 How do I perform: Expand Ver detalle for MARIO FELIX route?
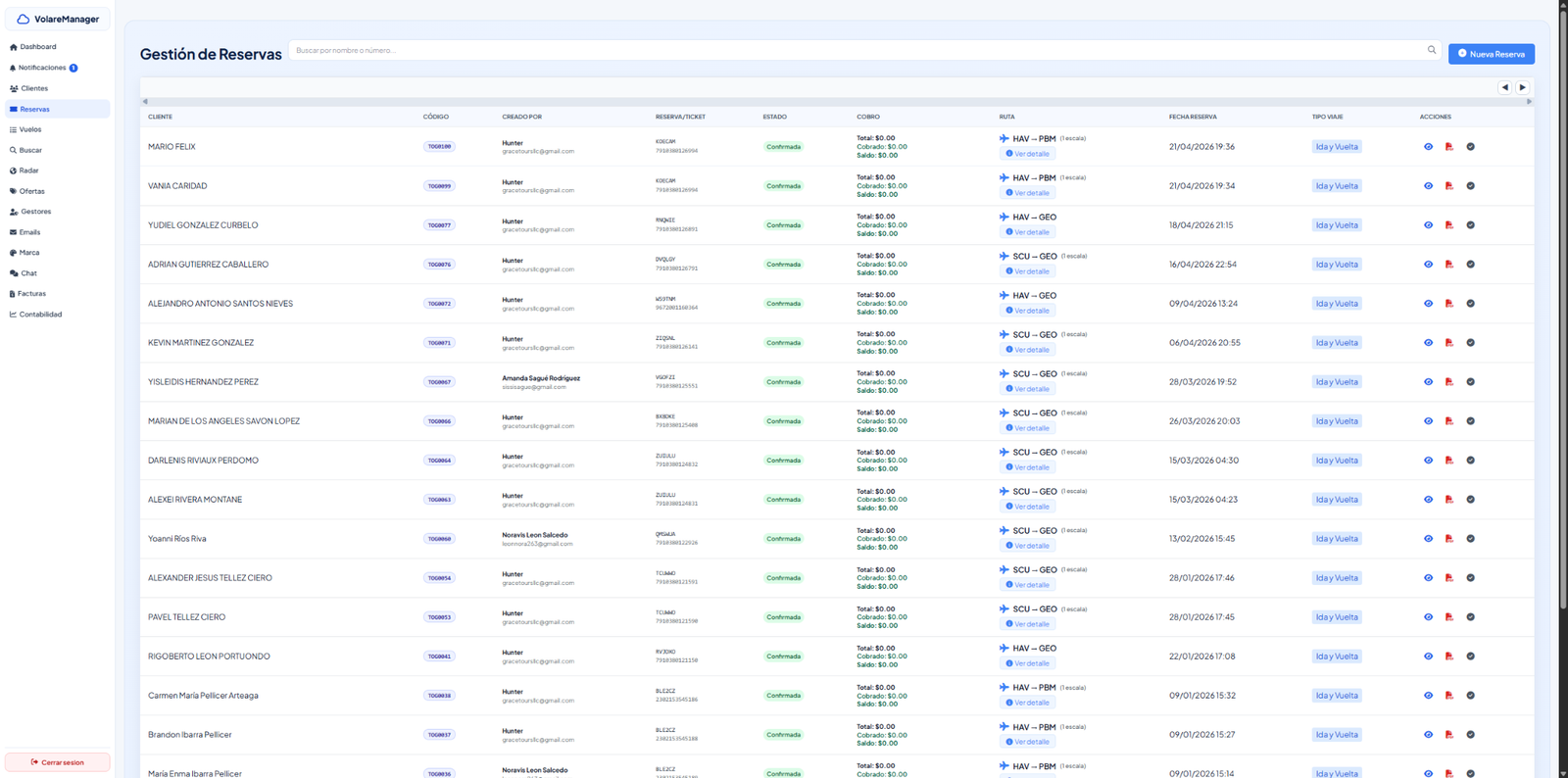pos(1027,154)
